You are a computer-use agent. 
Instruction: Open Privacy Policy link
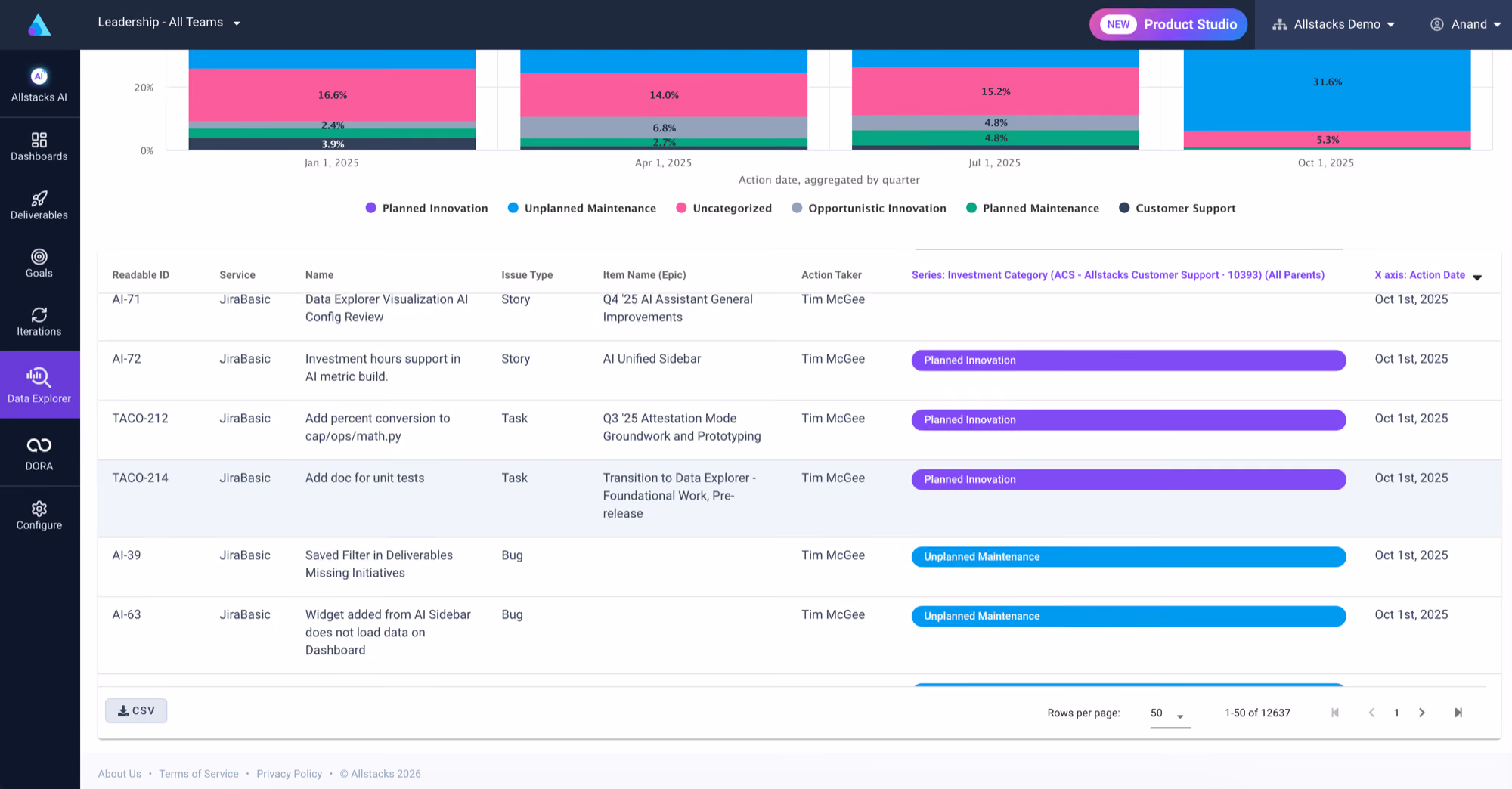coord(289,774)
